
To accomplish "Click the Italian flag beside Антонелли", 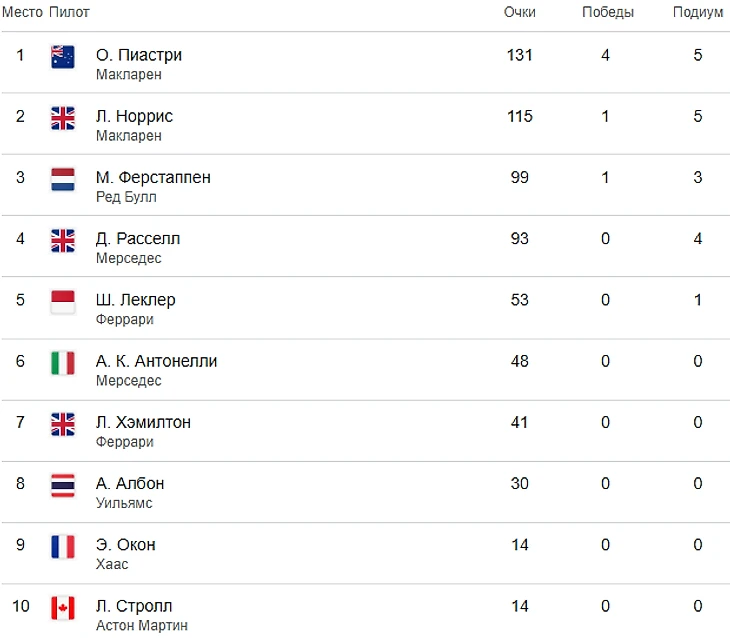I will [x=63, y=363].
